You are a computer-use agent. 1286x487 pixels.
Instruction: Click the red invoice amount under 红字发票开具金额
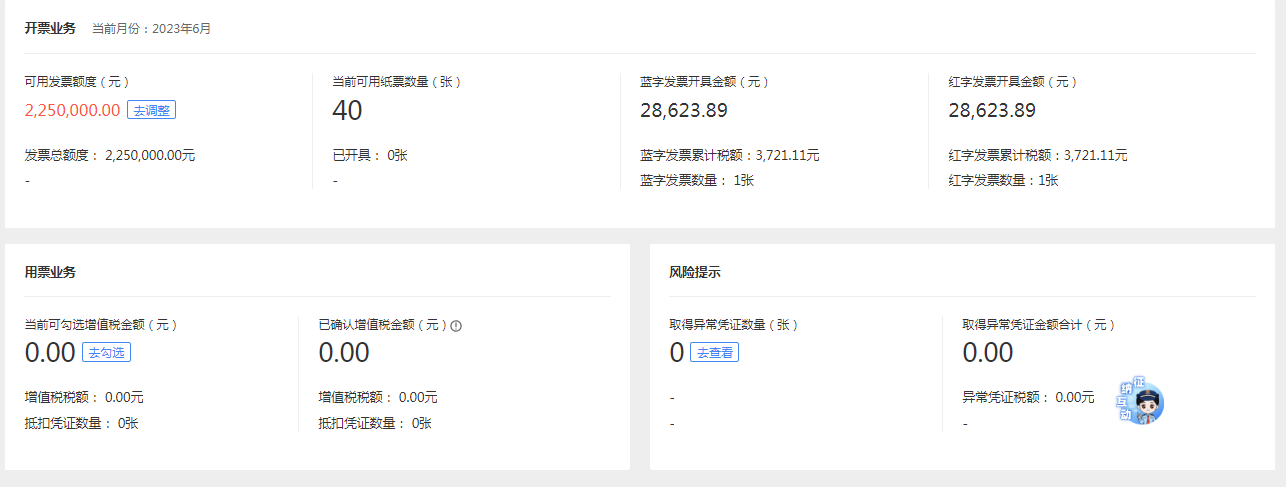tap(992, 110)
